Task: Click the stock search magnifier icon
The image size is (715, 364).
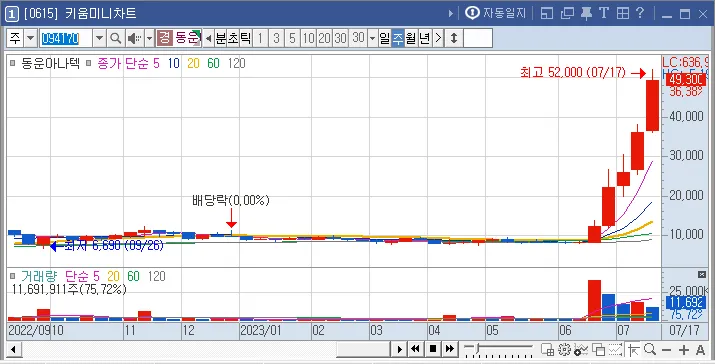Action: (116, 38)
